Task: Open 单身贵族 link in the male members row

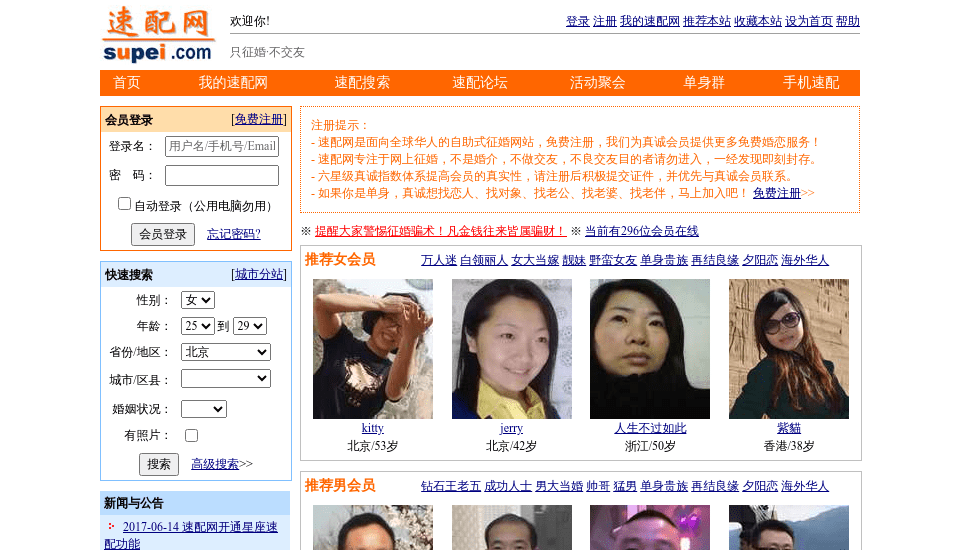Action: (x=664, y=486)
